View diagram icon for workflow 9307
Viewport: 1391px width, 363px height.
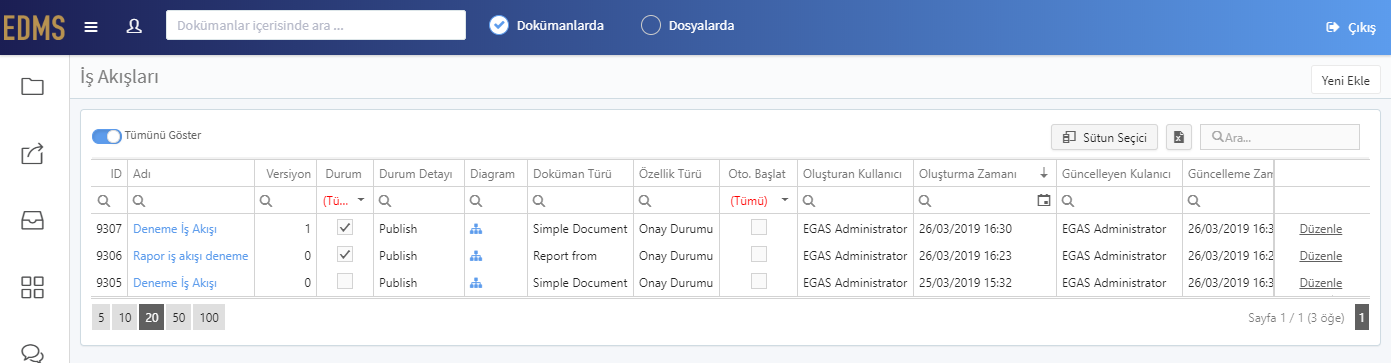[476, 229]
